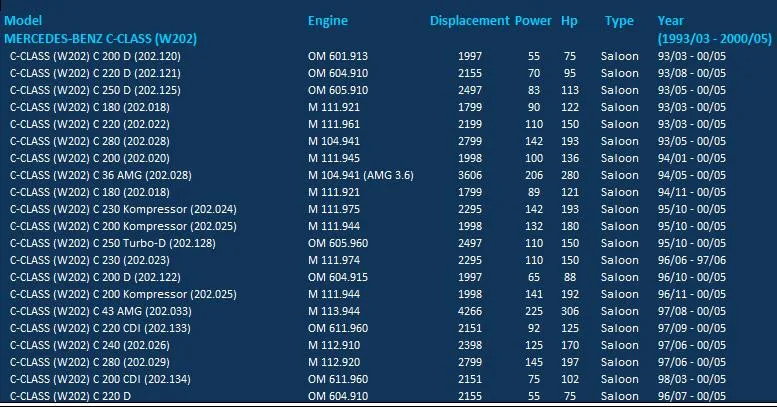Click year range 97/08 - 00/05
Screen dimensions: 777x407
pyautogui.click(x=692, y=311)
